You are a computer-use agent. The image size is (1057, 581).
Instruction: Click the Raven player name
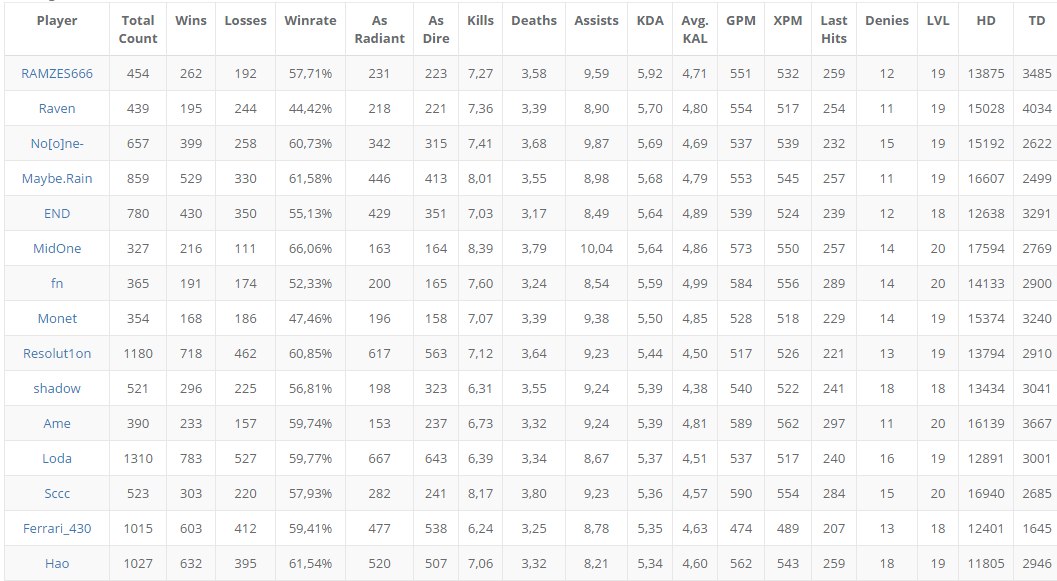click(x=56, y=108)
